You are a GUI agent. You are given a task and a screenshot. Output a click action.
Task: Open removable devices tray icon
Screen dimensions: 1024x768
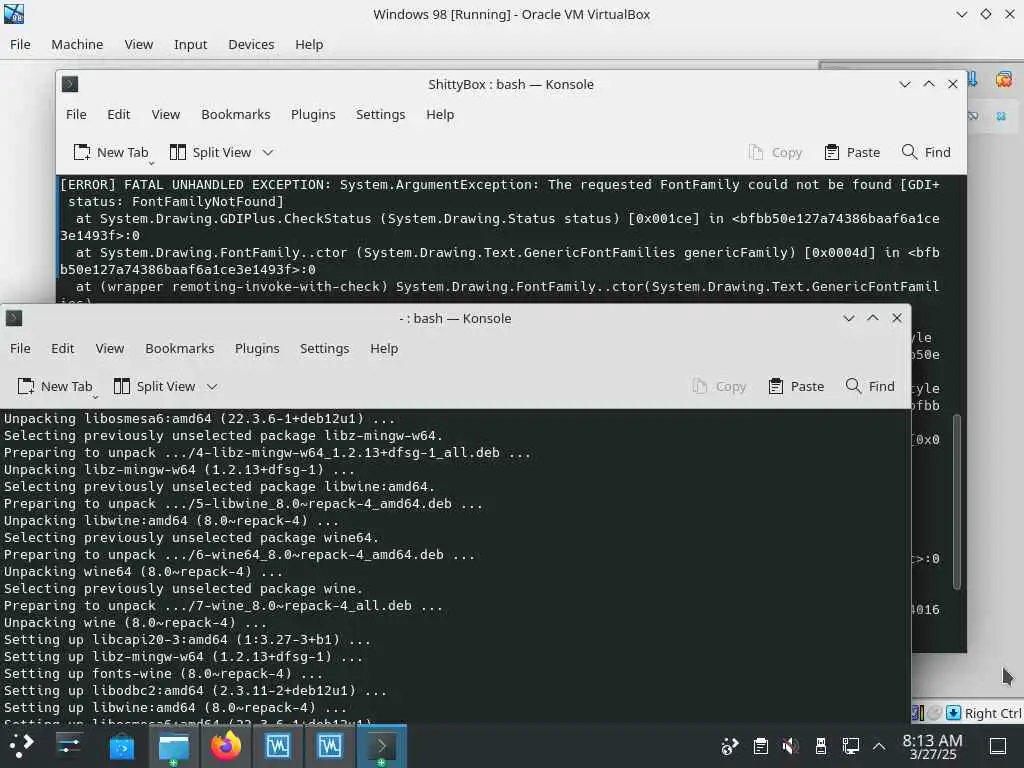[821, 746]
